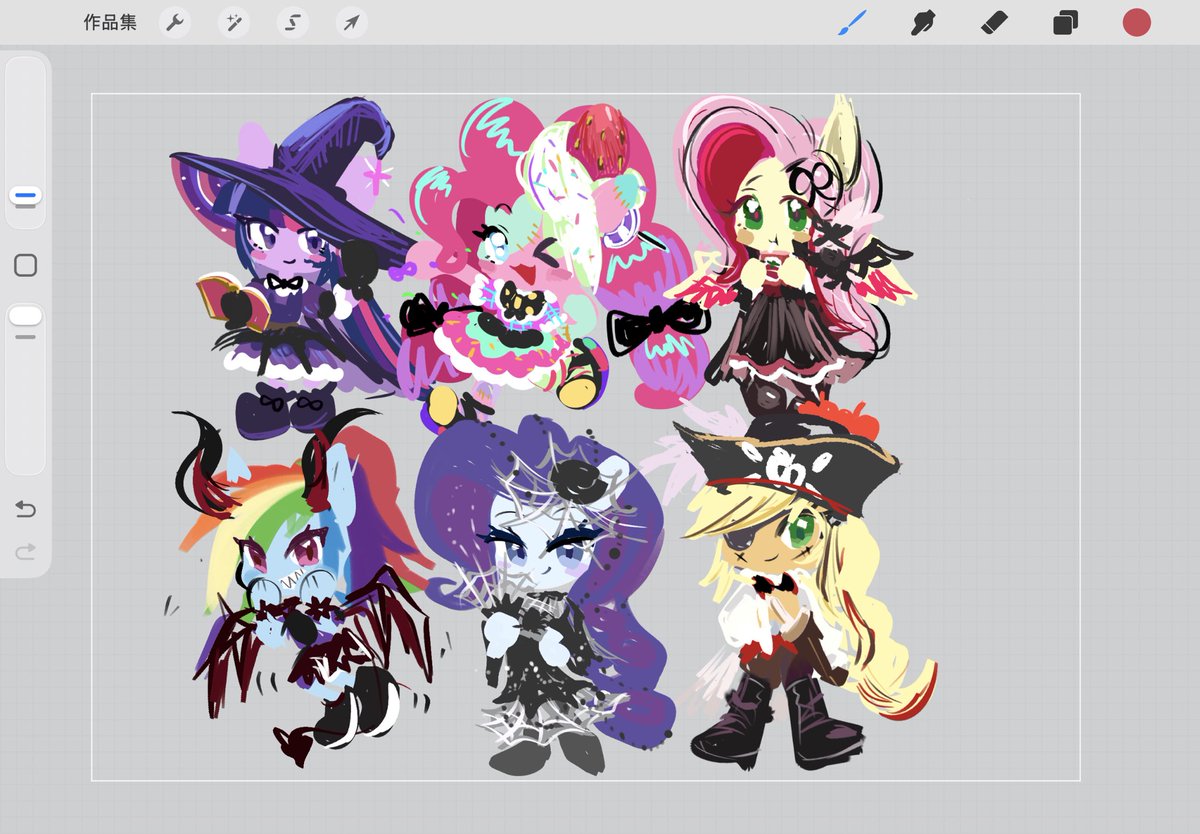Open the Layers panel
The width and height of the screenshot is (1200, 834).
[1065, 22]
